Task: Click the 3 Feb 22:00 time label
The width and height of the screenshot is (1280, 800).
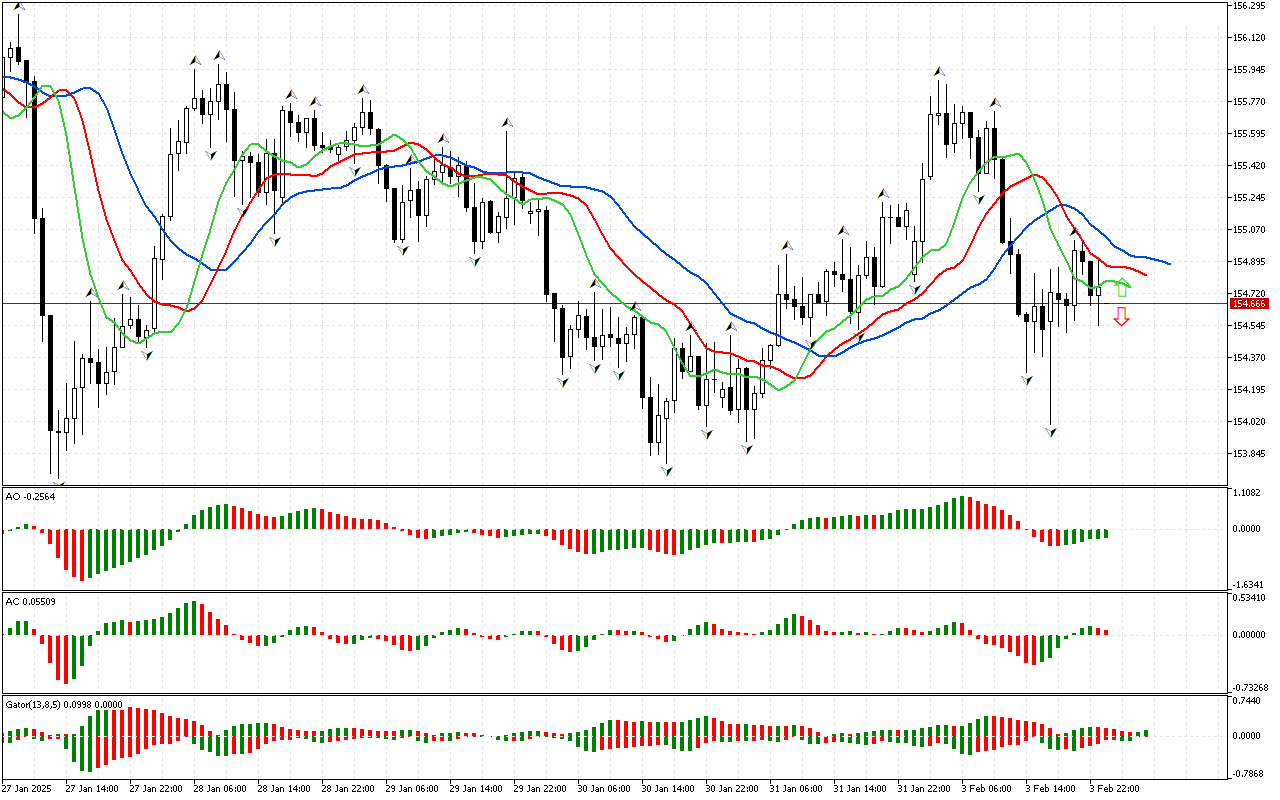Action: (x=1113, y=789)
